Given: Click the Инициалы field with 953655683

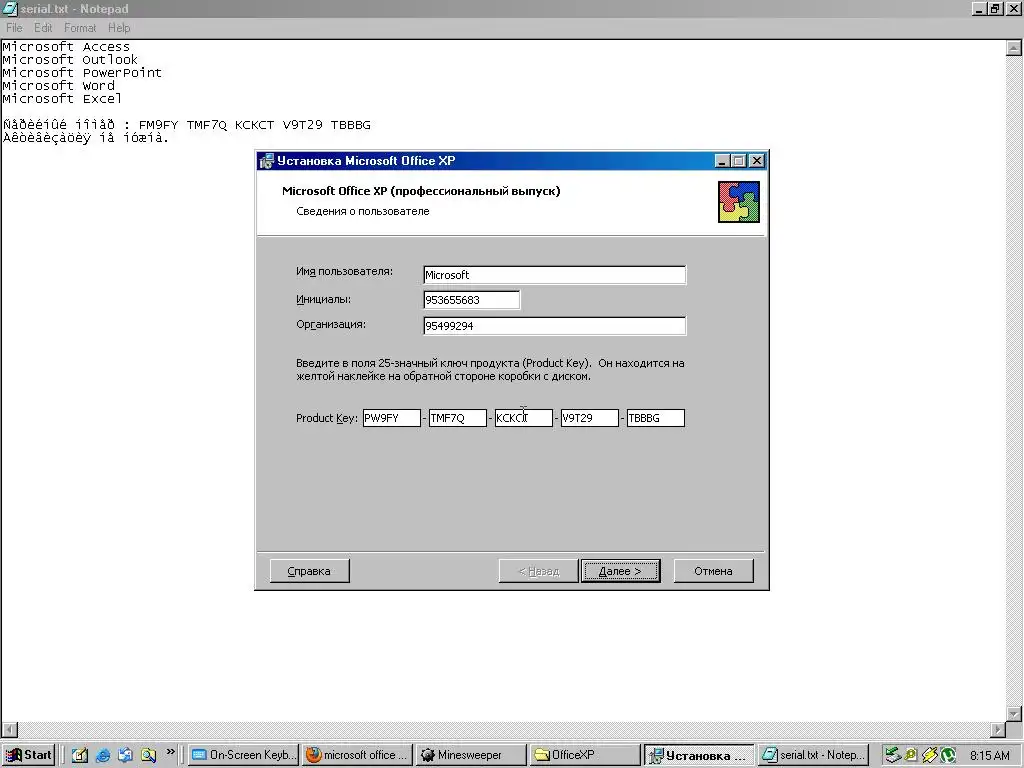Looking at the screenshot, I should pyautogui.click(x=472, y=300).
